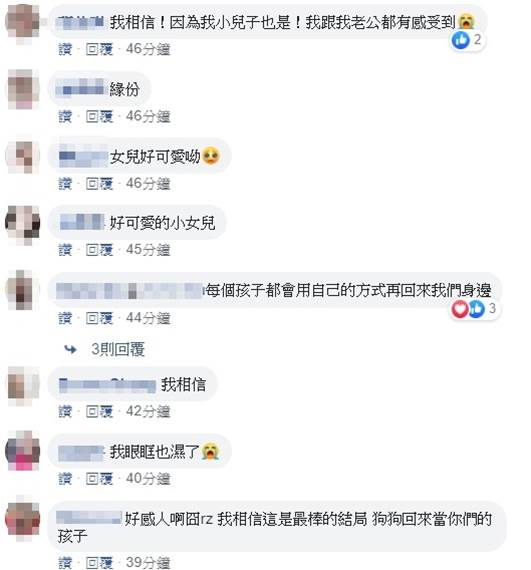Screen dimensions: 531x570
Task: Reply to the 每個孩子都會用自己的方式 comment
Action: click(99, 318)
